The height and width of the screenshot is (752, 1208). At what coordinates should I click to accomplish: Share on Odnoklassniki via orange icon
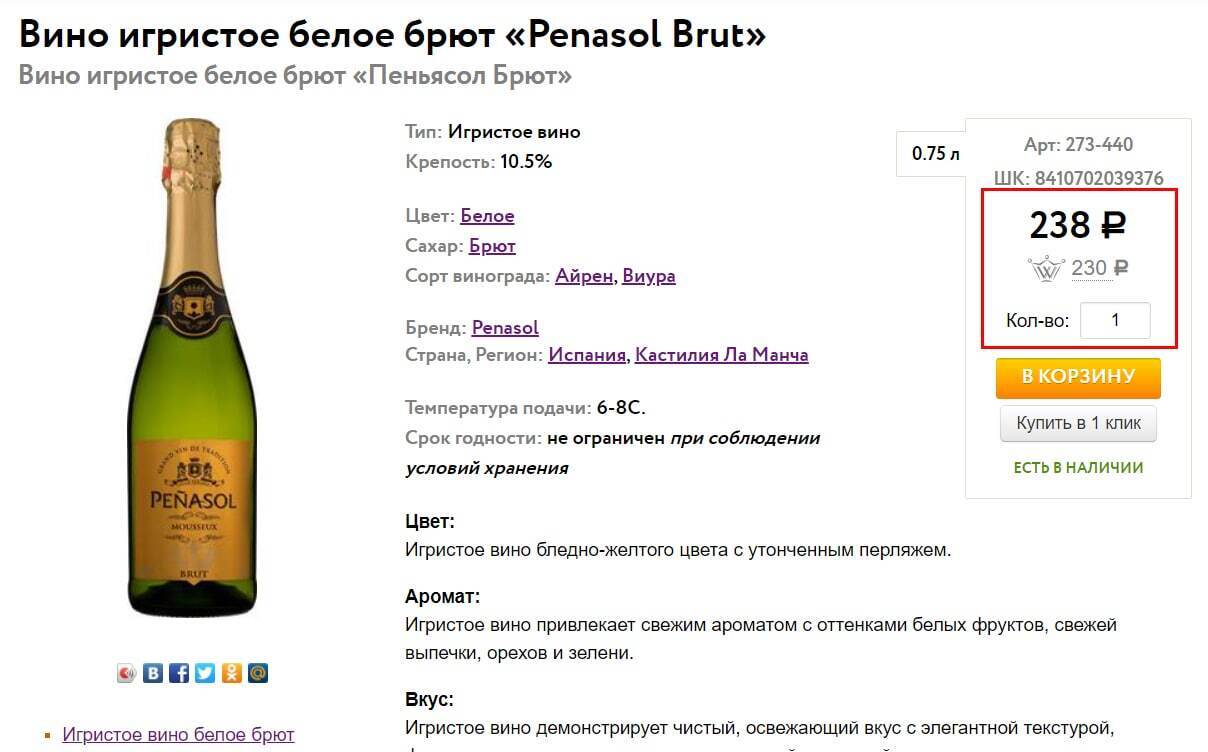point(231,673)
